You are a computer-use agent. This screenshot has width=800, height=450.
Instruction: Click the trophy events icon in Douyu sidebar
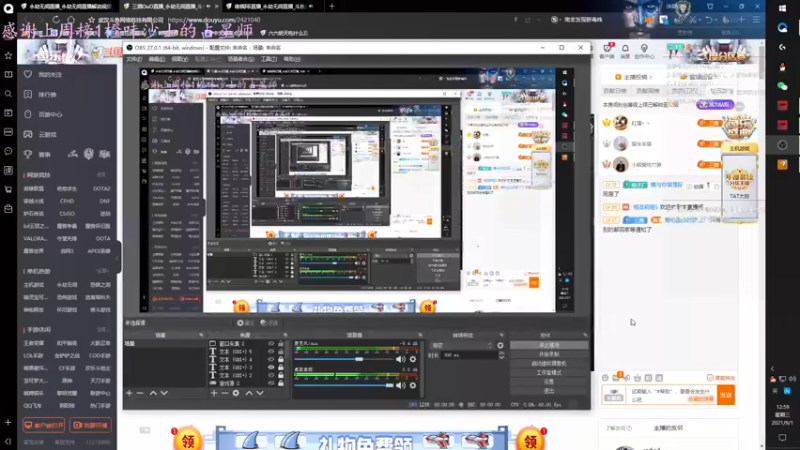[x=28, y=154]
